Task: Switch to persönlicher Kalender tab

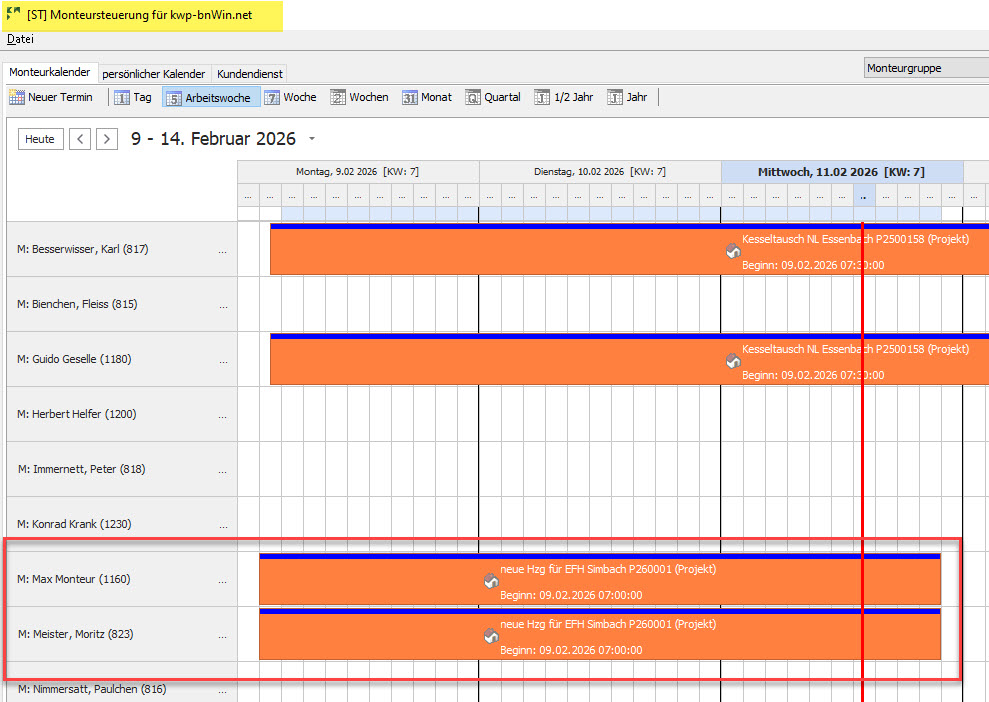Action: [153, 73]
